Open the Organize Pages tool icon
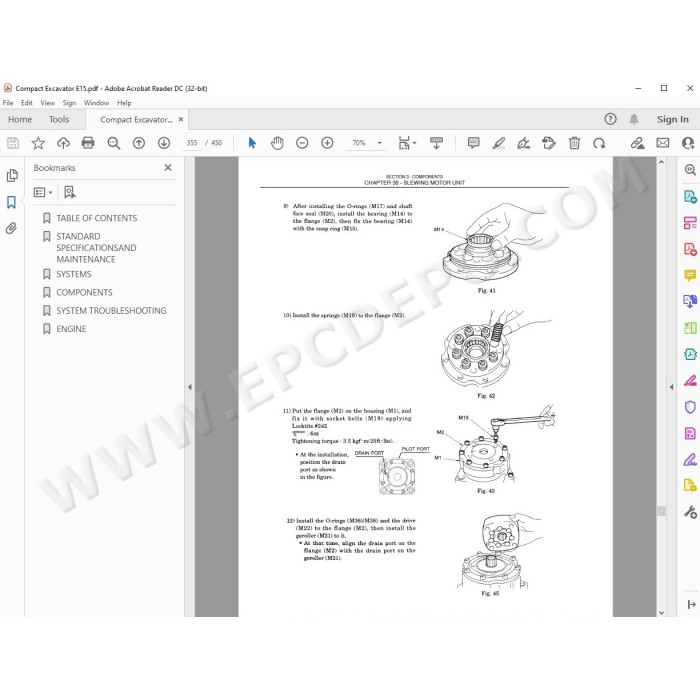 [x=690, y=222]
